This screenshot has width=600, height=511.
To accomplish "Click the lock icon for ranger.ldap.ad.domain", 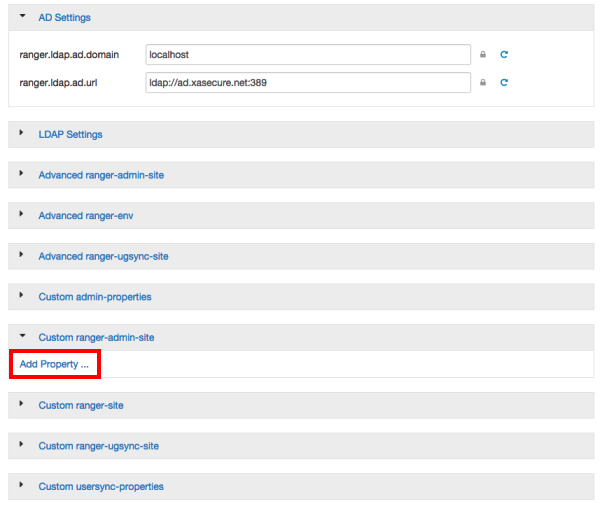I will (483, 55).
